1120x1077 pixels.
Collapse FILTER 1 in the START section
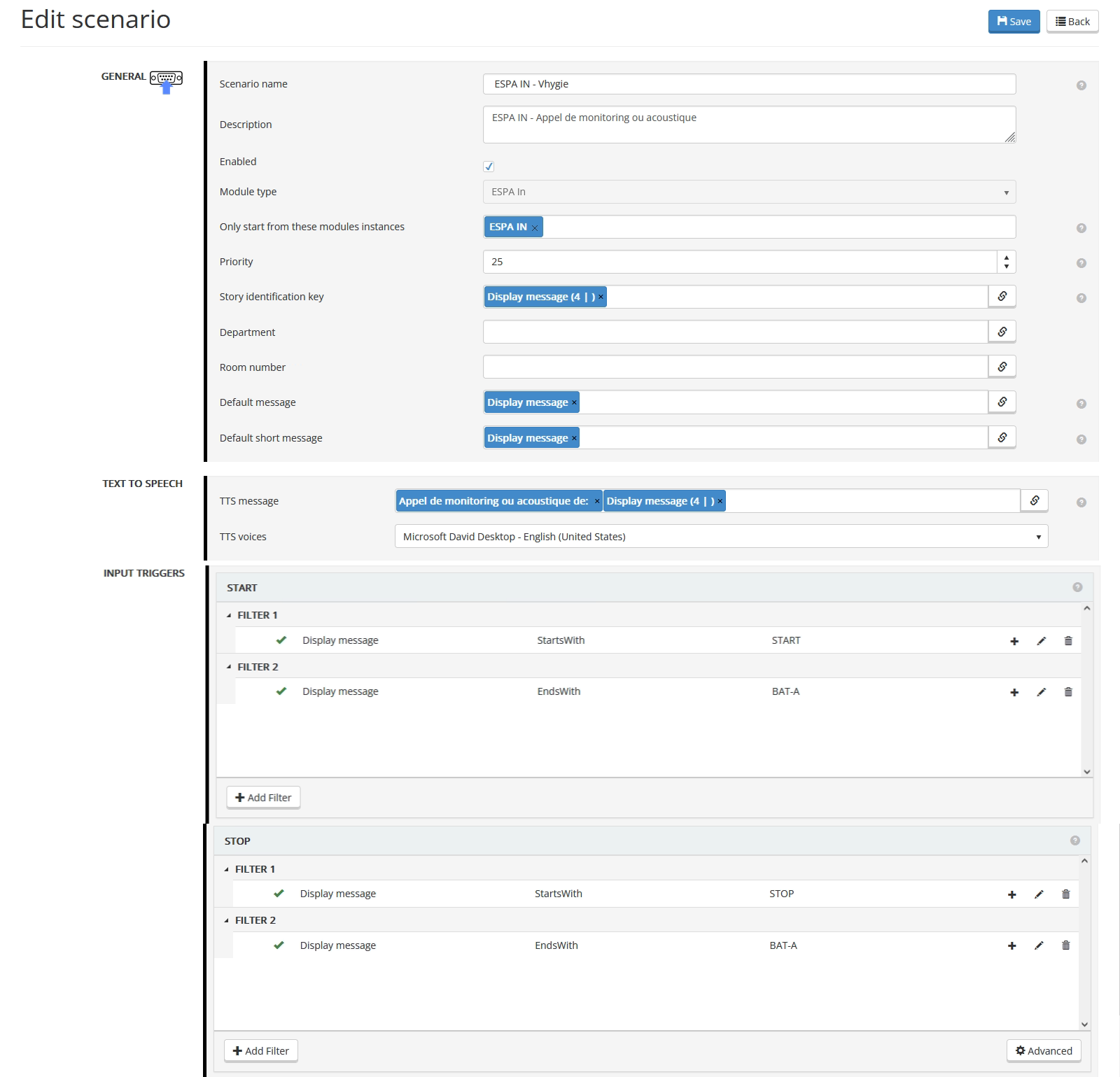tap(228, 614)
